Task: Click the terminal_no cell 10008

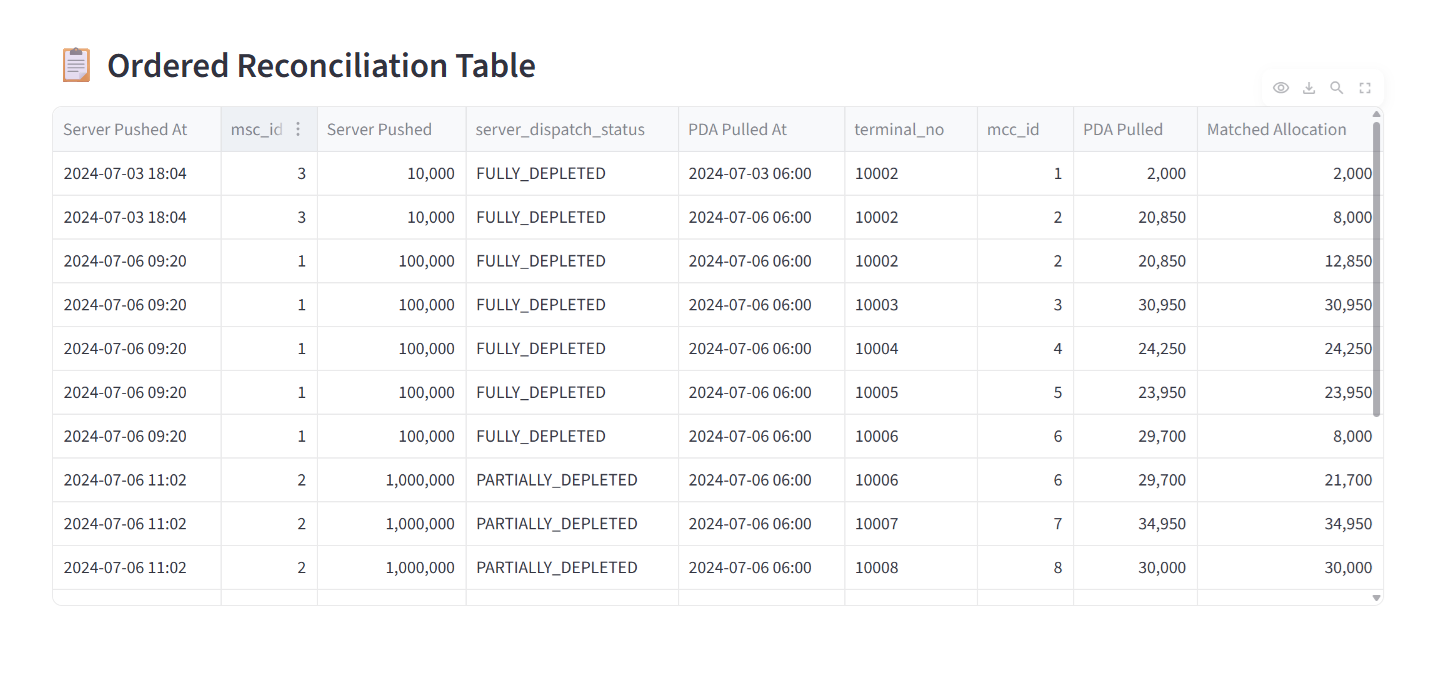Action: pyautogui.click(x=911, y=567)
